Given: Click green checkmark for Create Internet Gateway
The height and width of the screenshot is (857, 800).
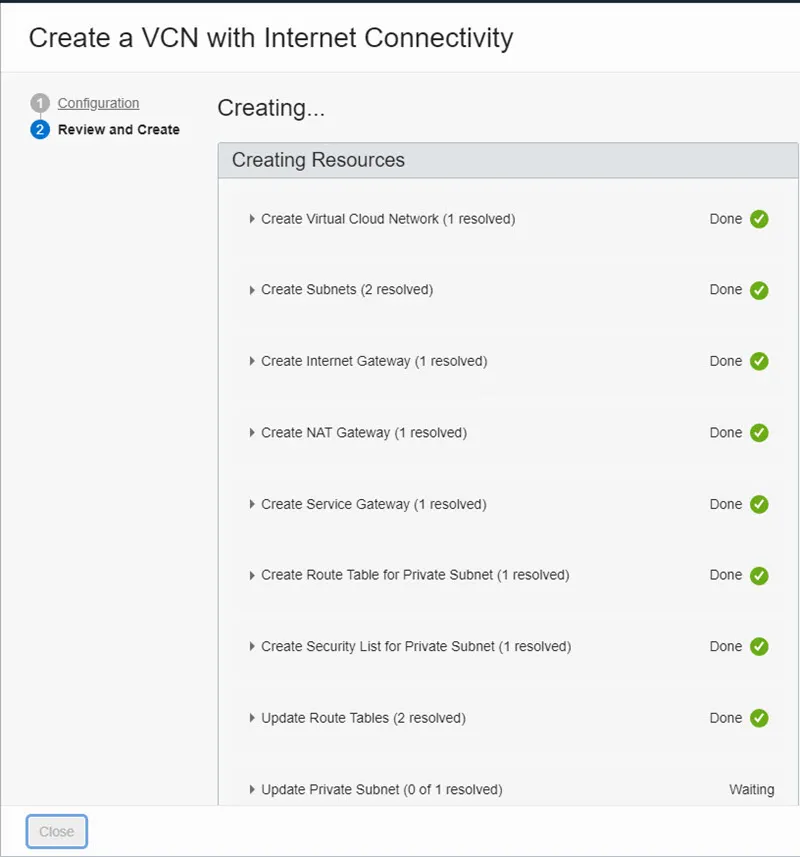Looking at the screenshot, I should click(759, 361).
